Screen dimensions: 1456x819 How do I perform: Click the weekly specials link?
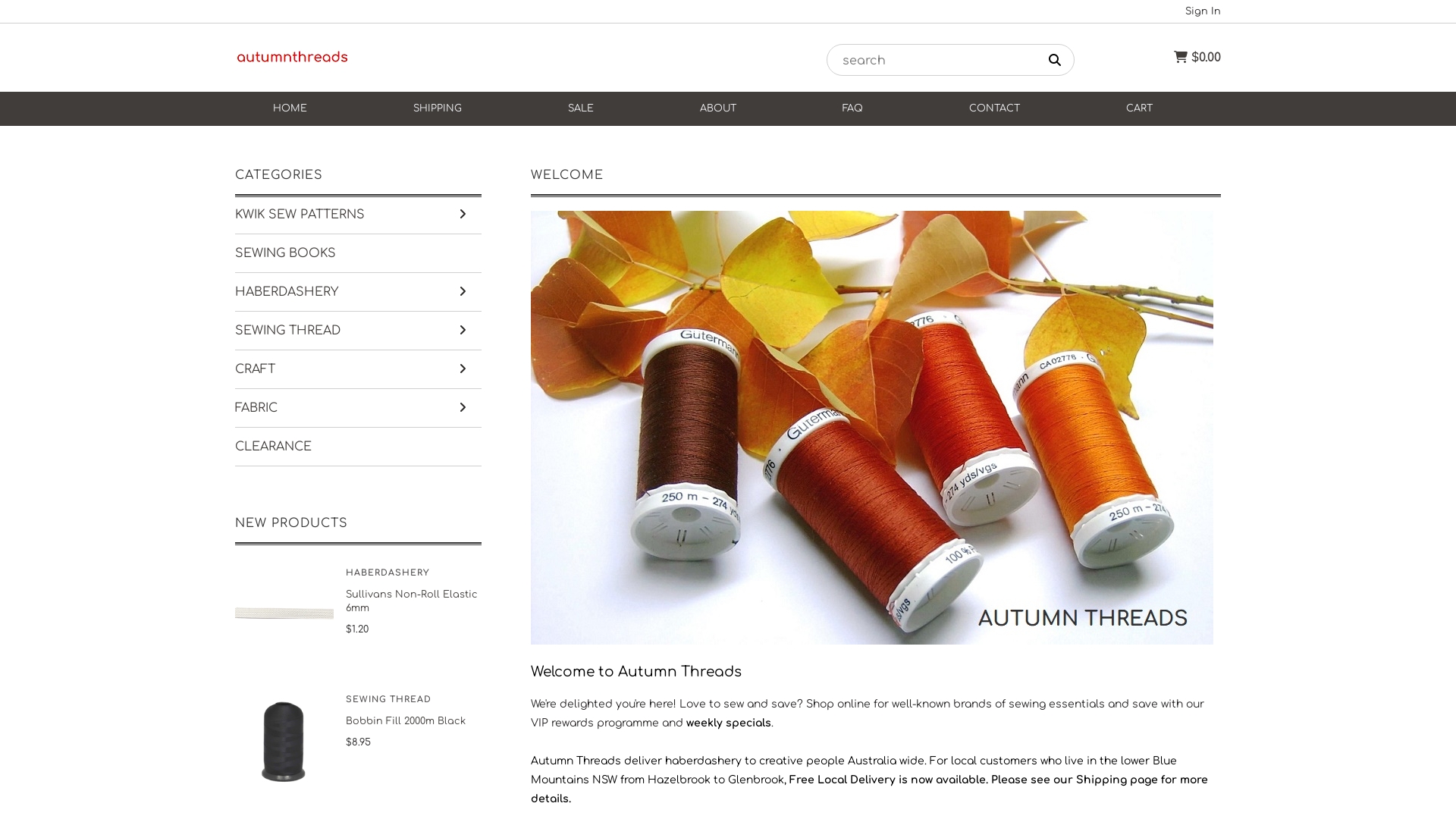click(x=728, y=723)
